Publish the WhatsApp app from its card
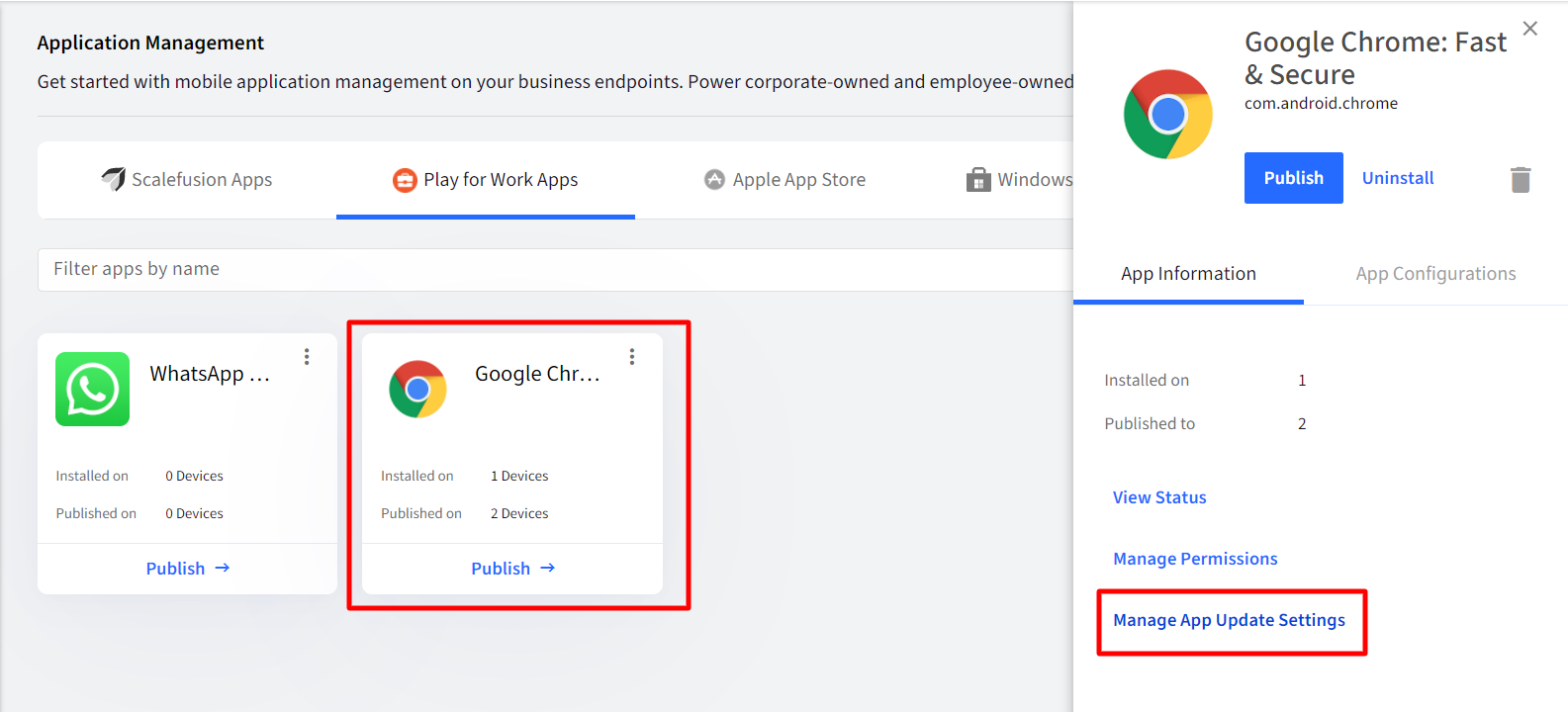The width and height of the screenshot is (1568, 712). point(187,569)
